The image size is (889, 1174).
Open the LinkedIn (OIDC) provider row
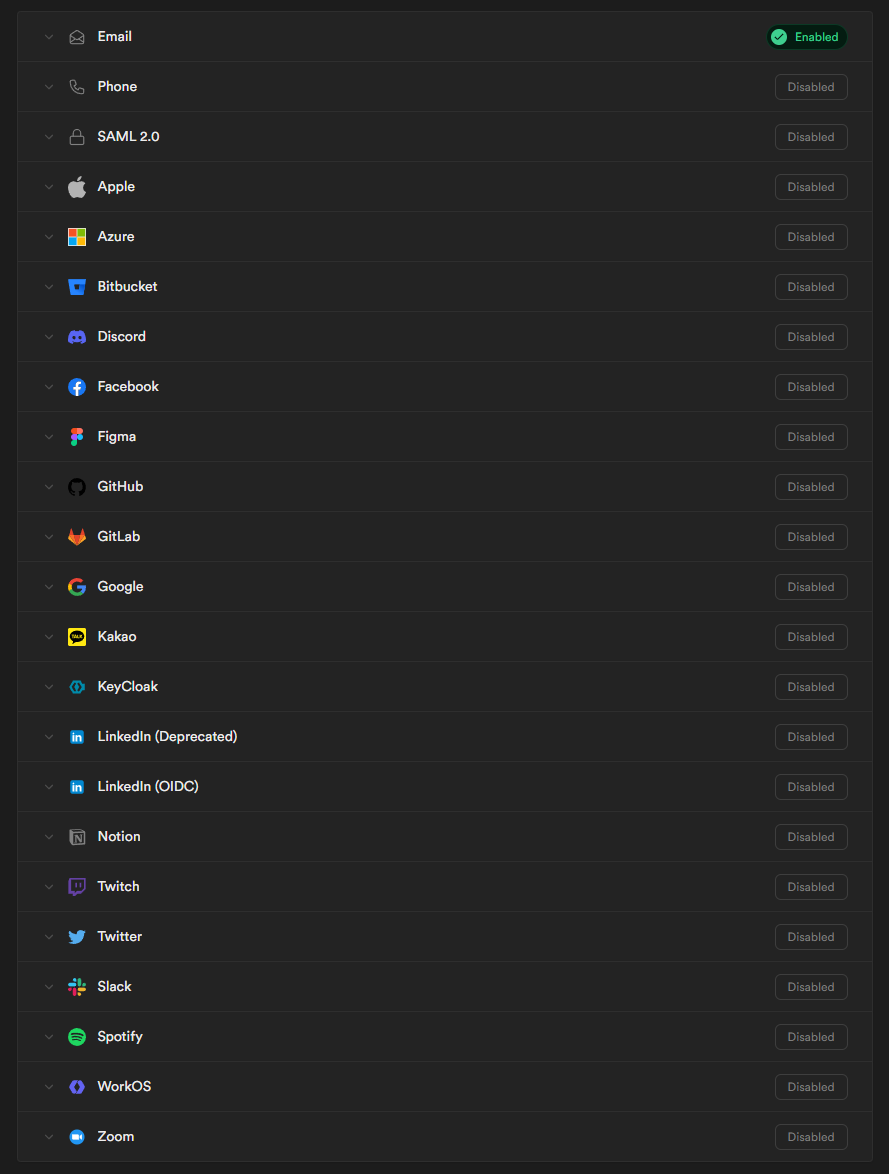148,787
